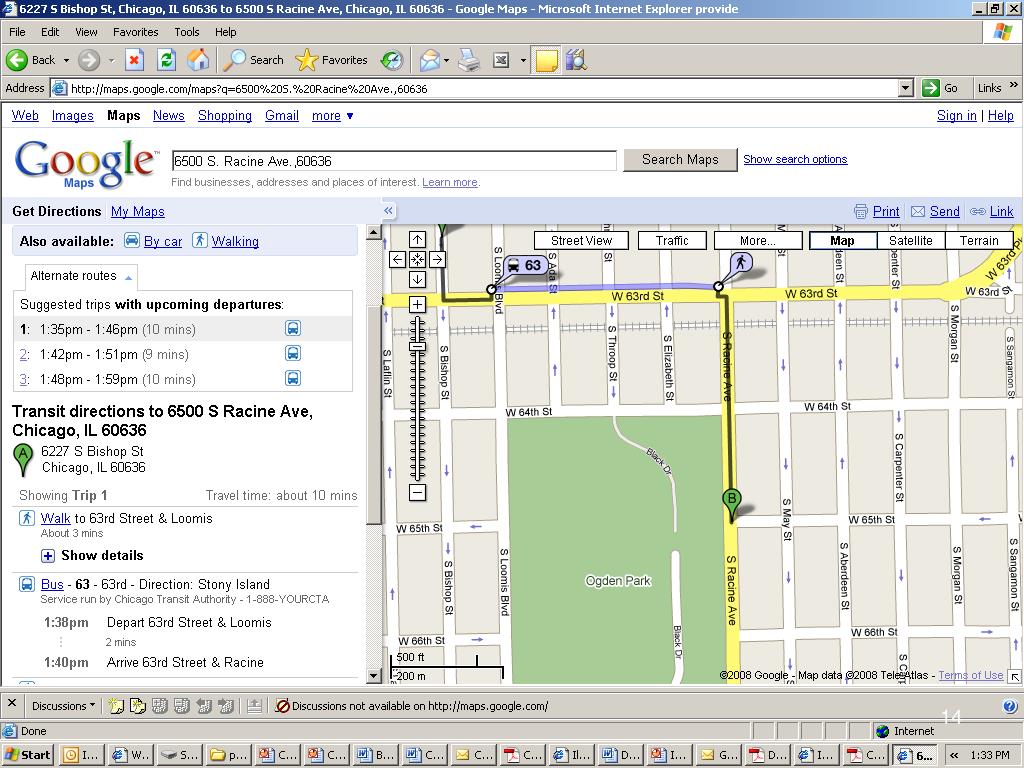
Task: Open Favorites star toolbar button
Action: [332, 60]
